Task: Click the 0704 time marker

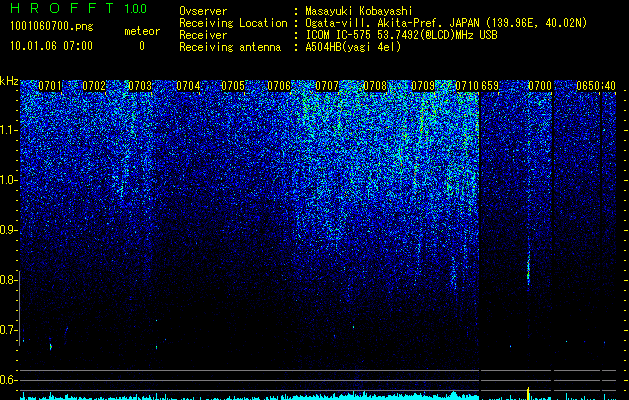Action: [x=188, y=86]
